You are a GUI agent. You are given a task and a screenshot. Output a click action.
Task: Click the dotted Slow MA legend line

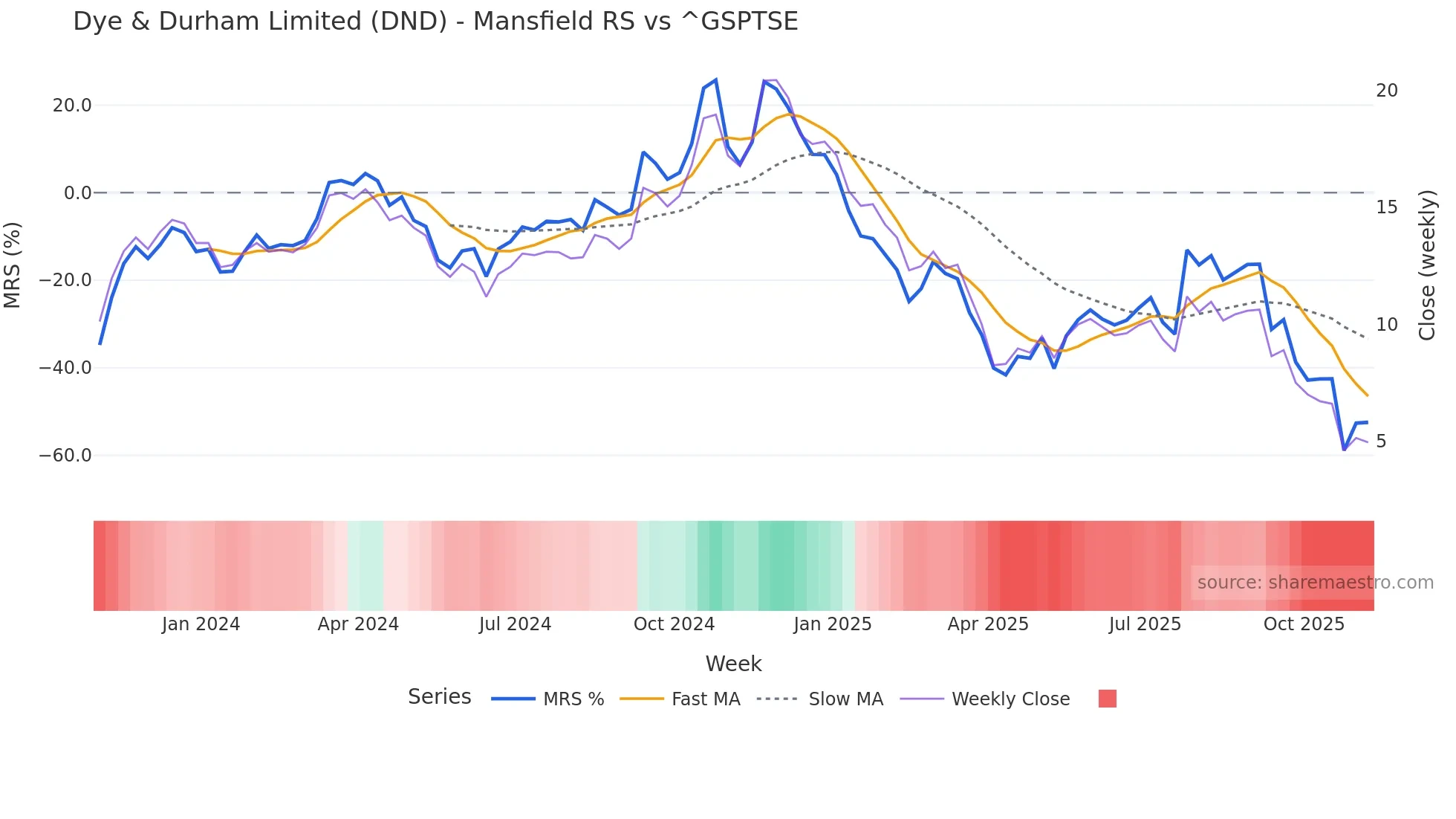(777, 699)
